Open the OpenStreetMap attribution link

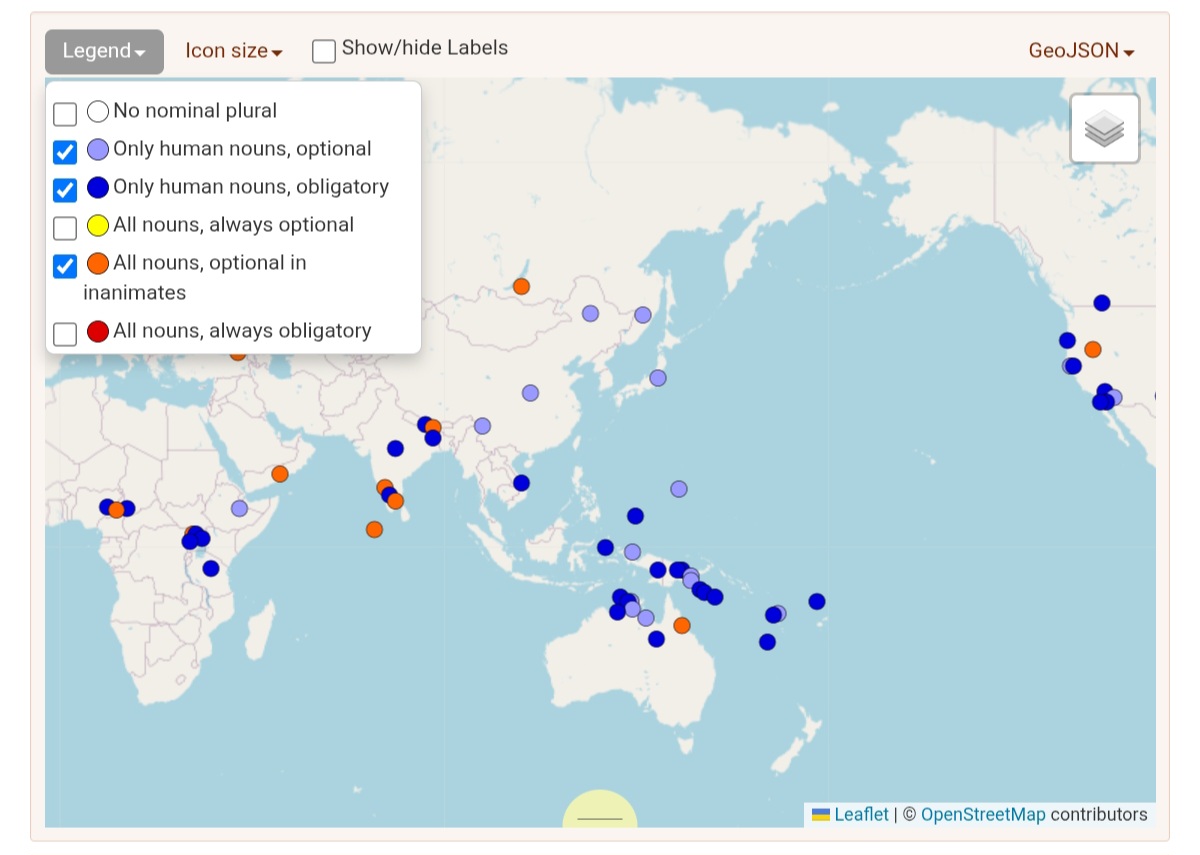(982, 814)
